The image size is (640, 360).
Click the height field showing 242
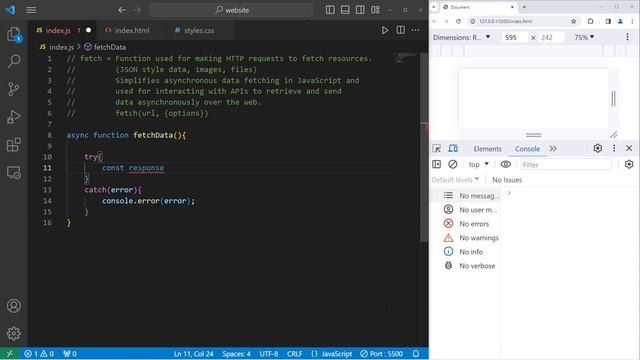click(x=551, y=38)
